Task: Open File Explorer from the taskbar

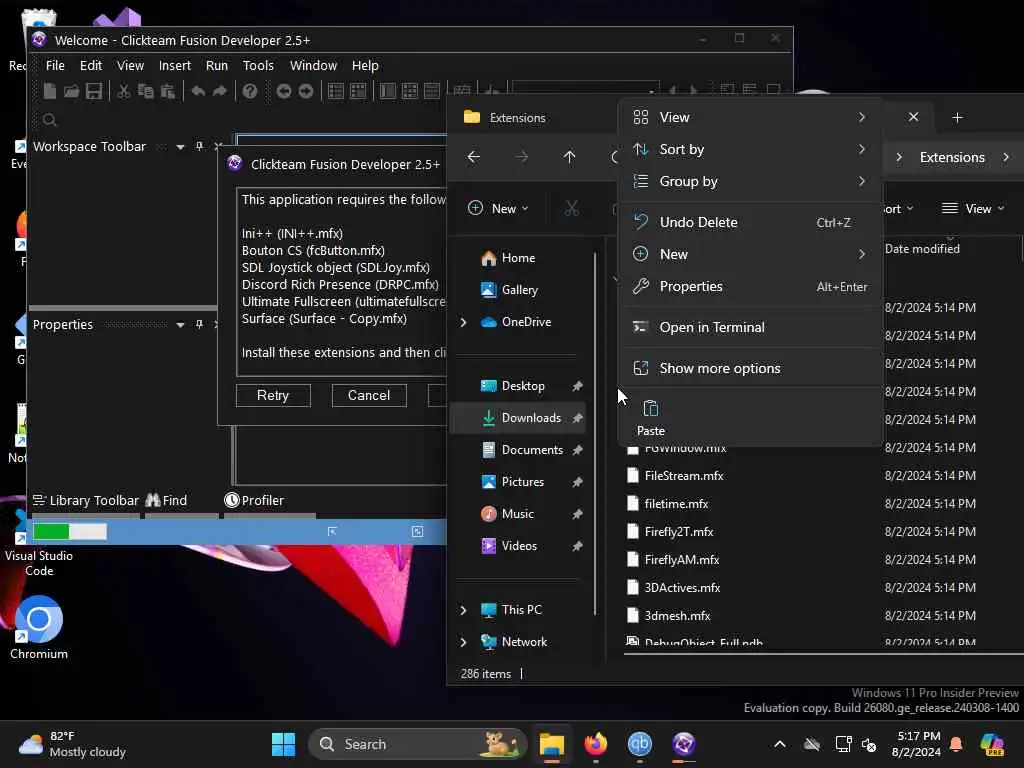Action: coord(552,744)
